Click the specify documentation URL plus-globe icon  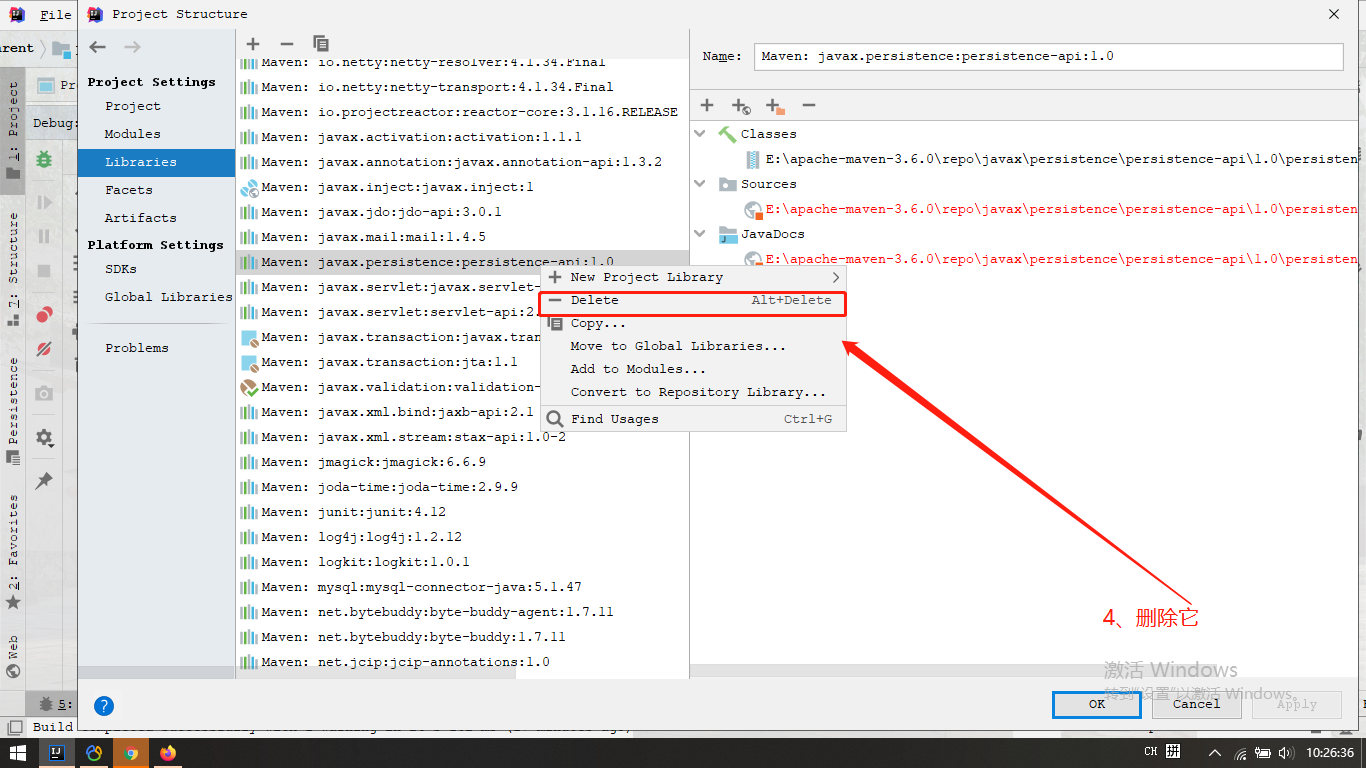[x=741, y=105]
